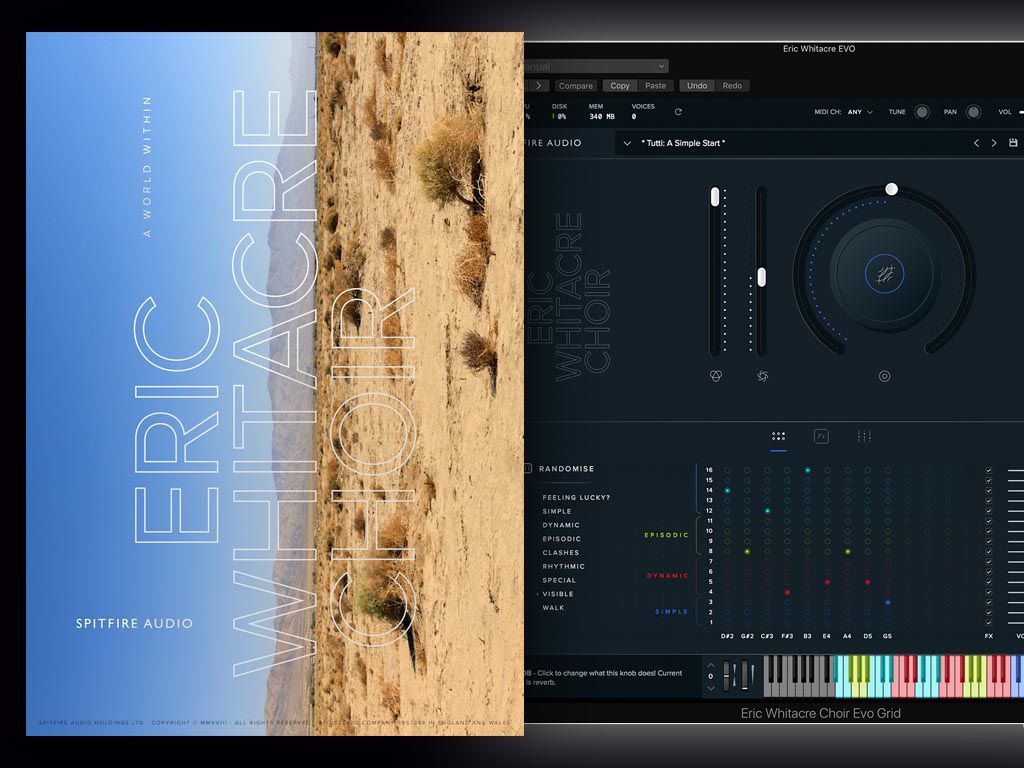This screenshot has height=768, width=1024.
Task: Toggle the FX checkbox for row 1
Action: point(989,622)
